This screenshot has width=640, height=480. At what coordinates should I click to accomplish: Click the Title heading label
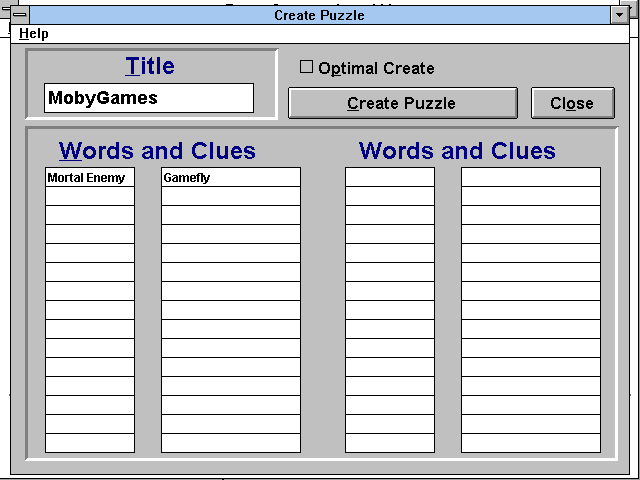coord(150,66)
